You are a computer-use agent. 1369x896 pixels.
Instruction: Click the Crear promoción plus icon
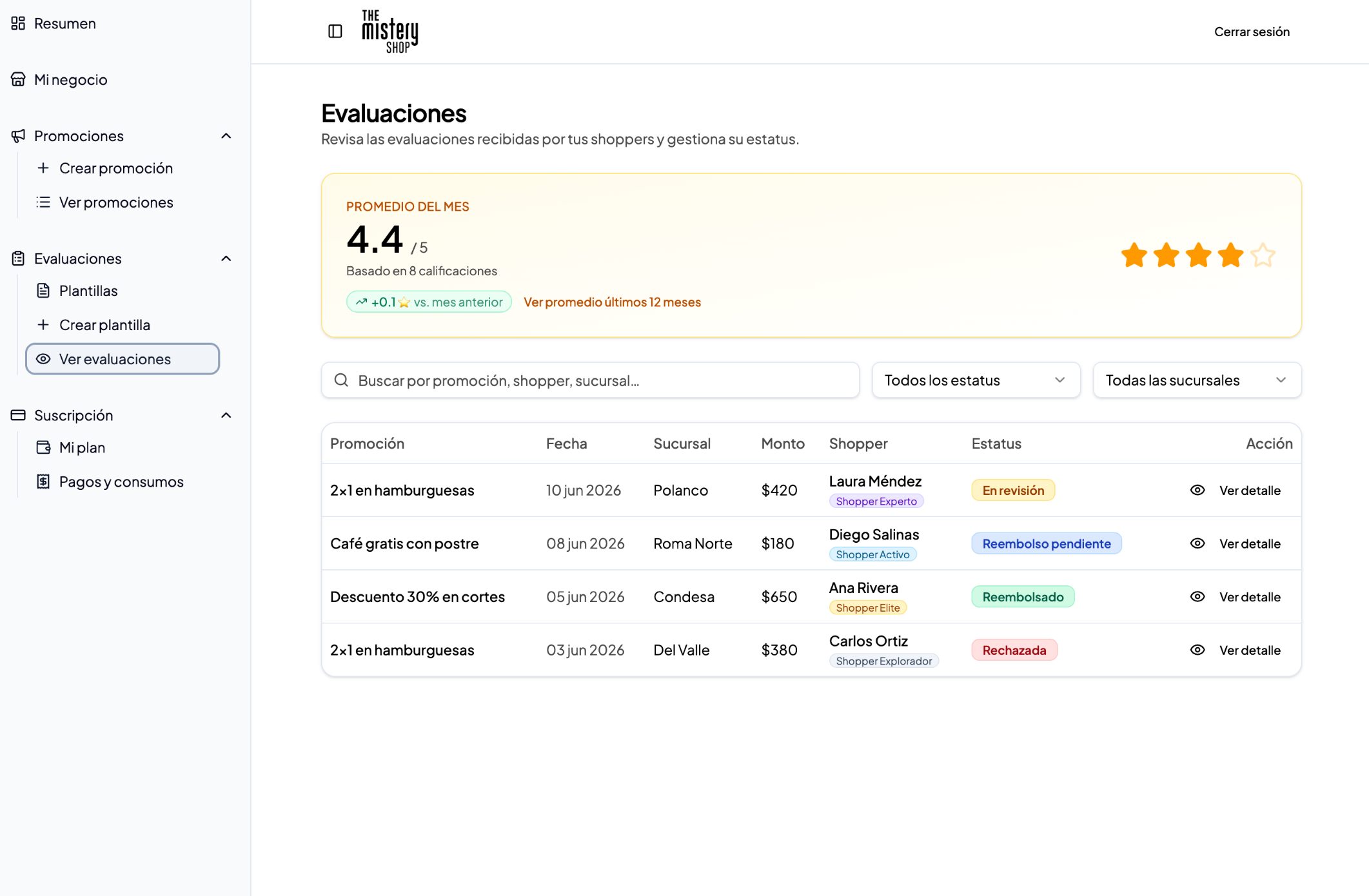(x=43, y=168)
